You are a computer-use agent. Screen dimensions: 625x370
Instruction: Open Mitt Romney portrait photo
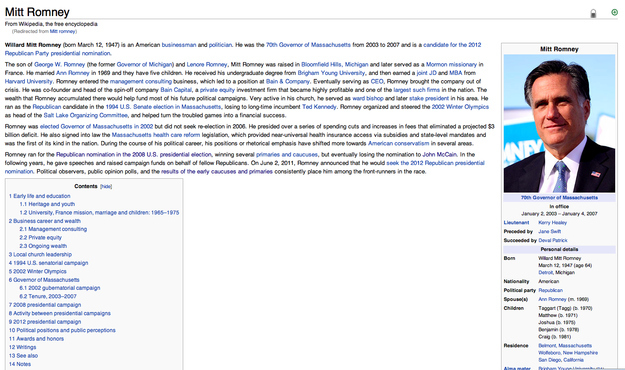pos(559,124)
